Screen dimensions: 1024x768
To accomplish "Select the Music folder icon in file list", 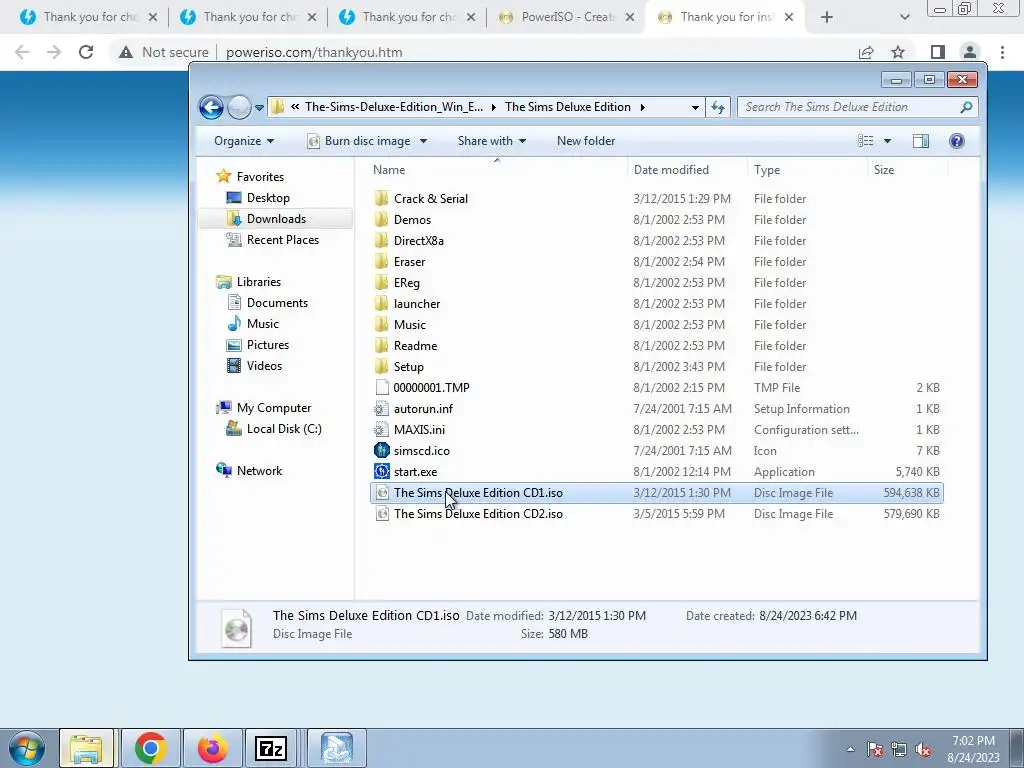I will point(382,325).
